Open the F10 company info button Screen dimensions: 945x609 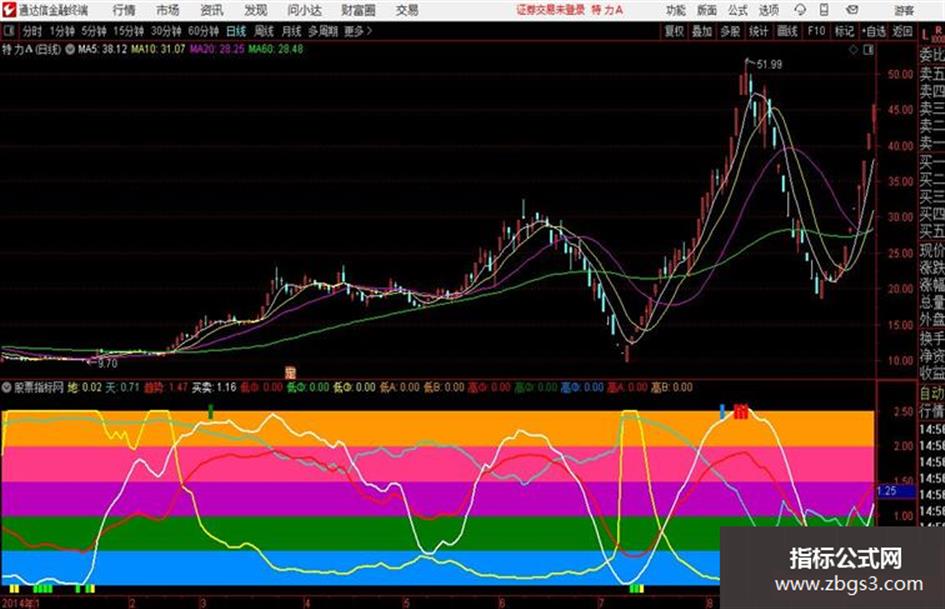pyautogui.click(x=816, y=31)
